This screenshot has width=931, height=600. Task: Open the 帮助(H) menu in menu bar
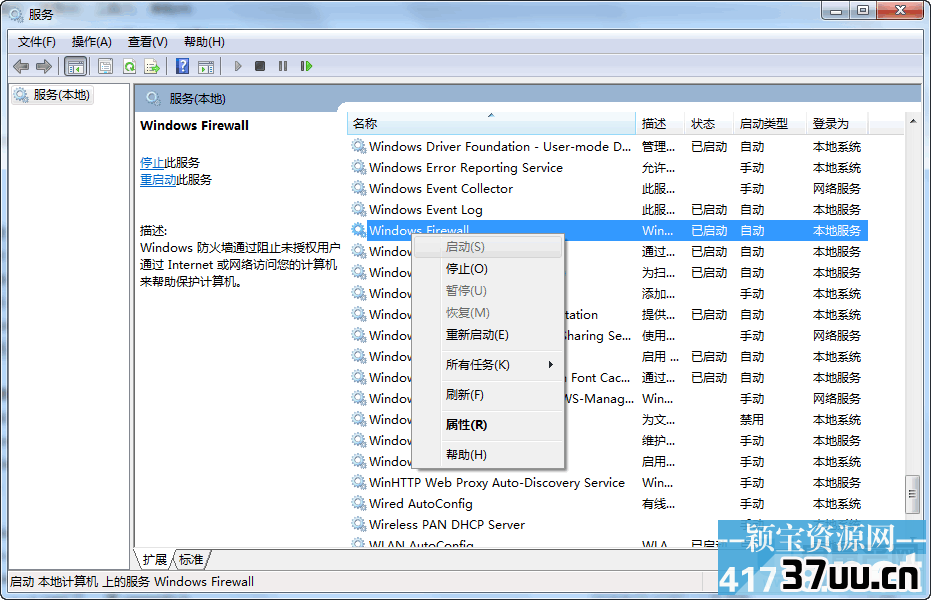[204, 42]
